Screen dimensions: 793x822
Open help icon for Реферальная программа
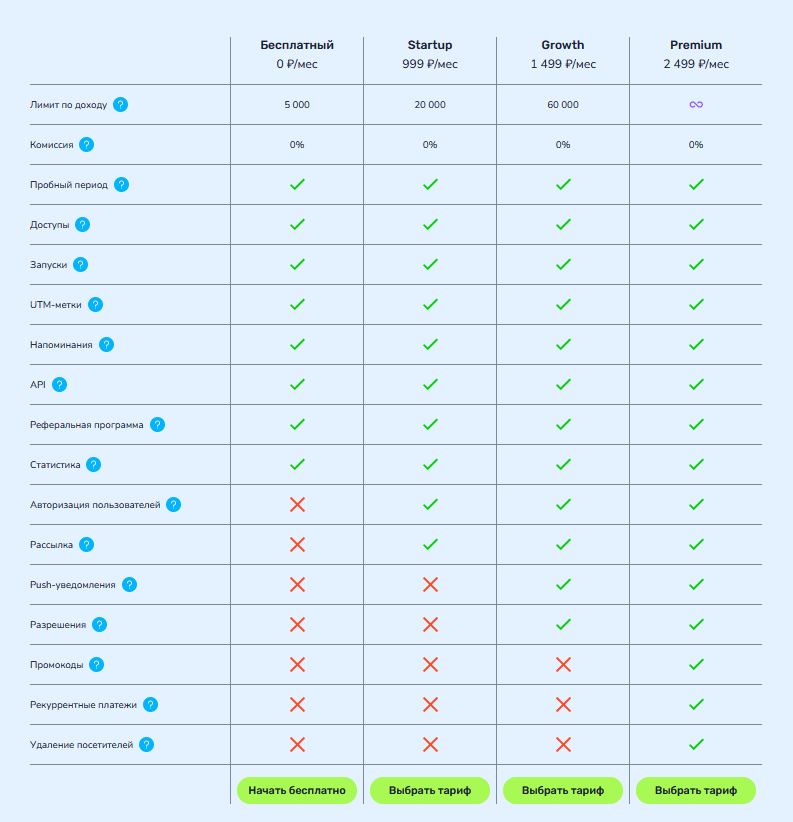[157, 424]
